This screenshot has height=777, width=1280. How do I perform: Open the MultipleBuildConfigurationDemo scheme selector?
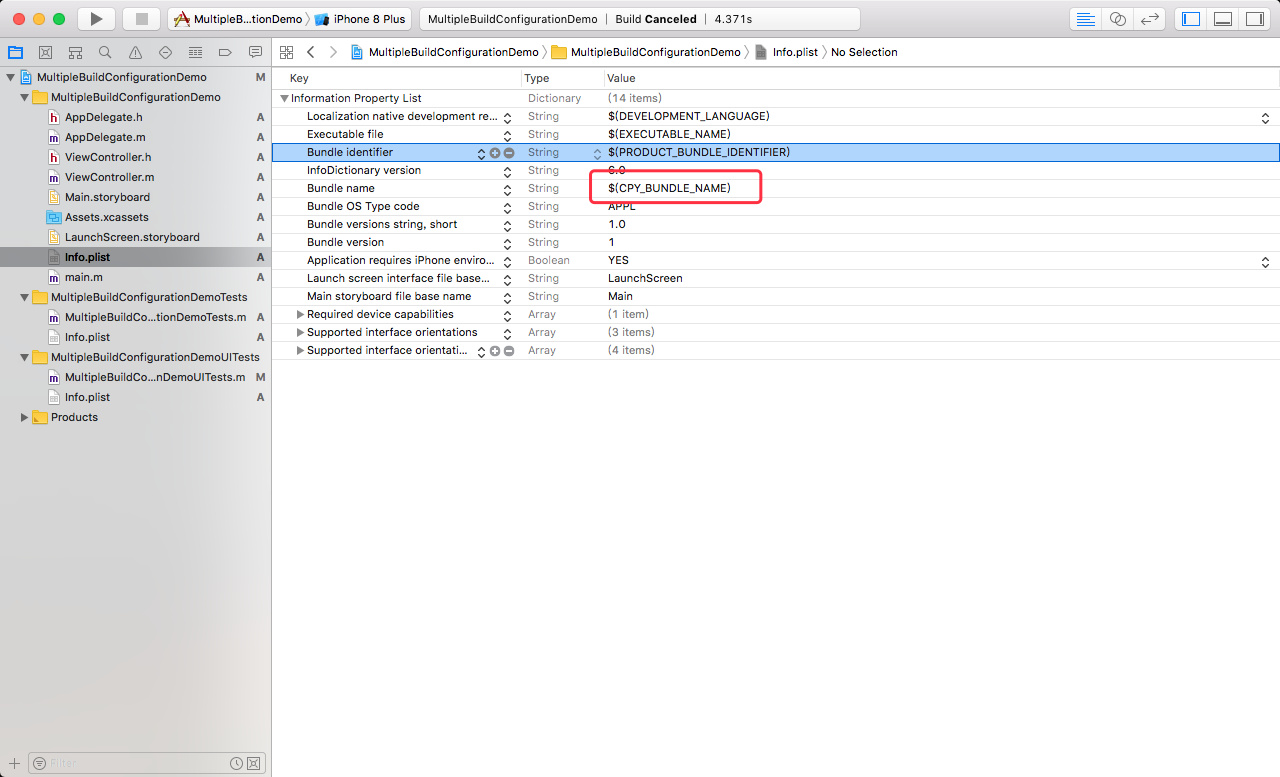pos(238,19)
